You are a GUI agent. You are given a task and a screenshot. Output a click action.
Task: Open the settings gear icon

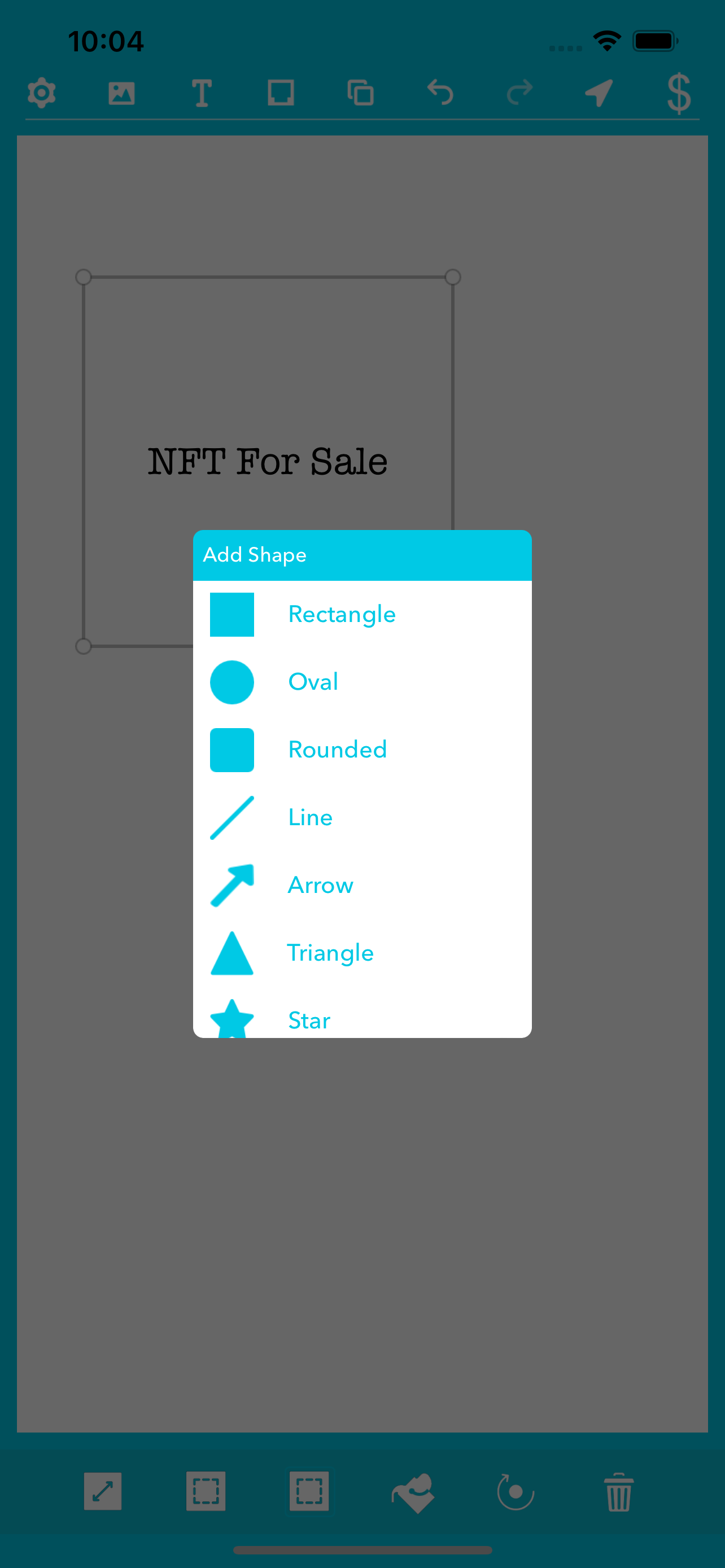[42, 93]
